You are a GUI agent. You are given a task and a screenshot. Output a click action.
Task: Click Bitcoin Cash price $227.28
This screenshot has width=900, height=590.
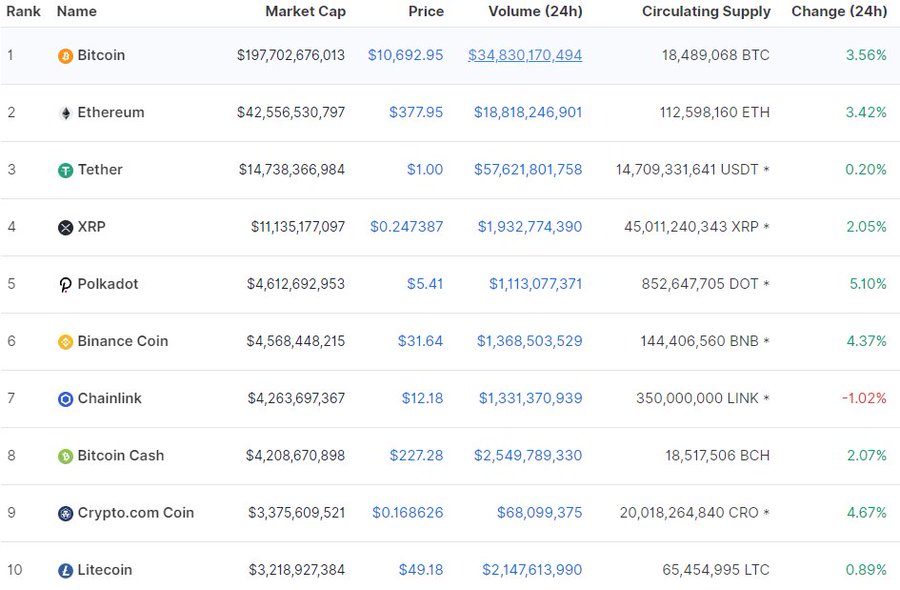(x=416, y=455)
